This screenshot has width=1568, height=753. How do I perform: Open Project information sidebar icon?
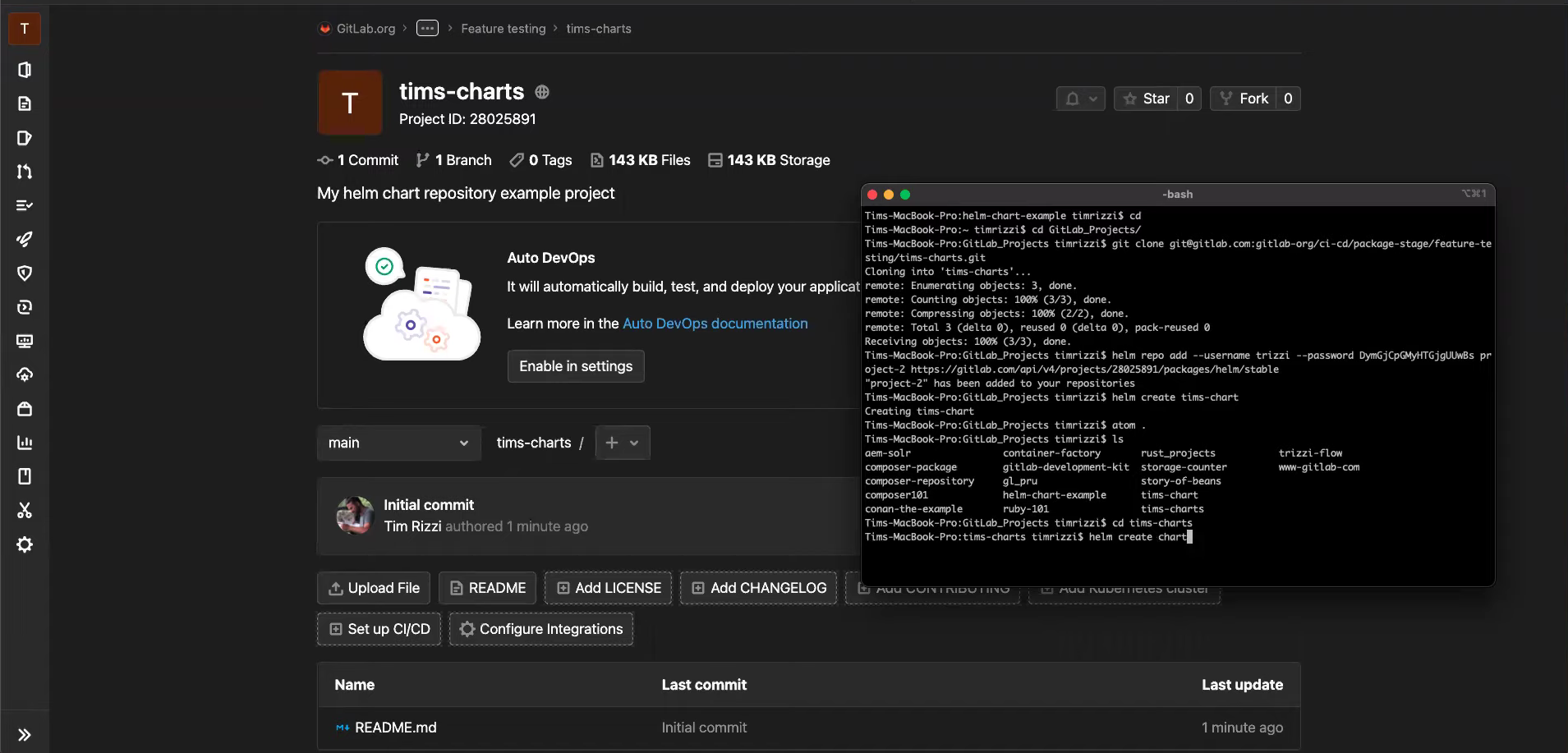(x=25, y=70)
